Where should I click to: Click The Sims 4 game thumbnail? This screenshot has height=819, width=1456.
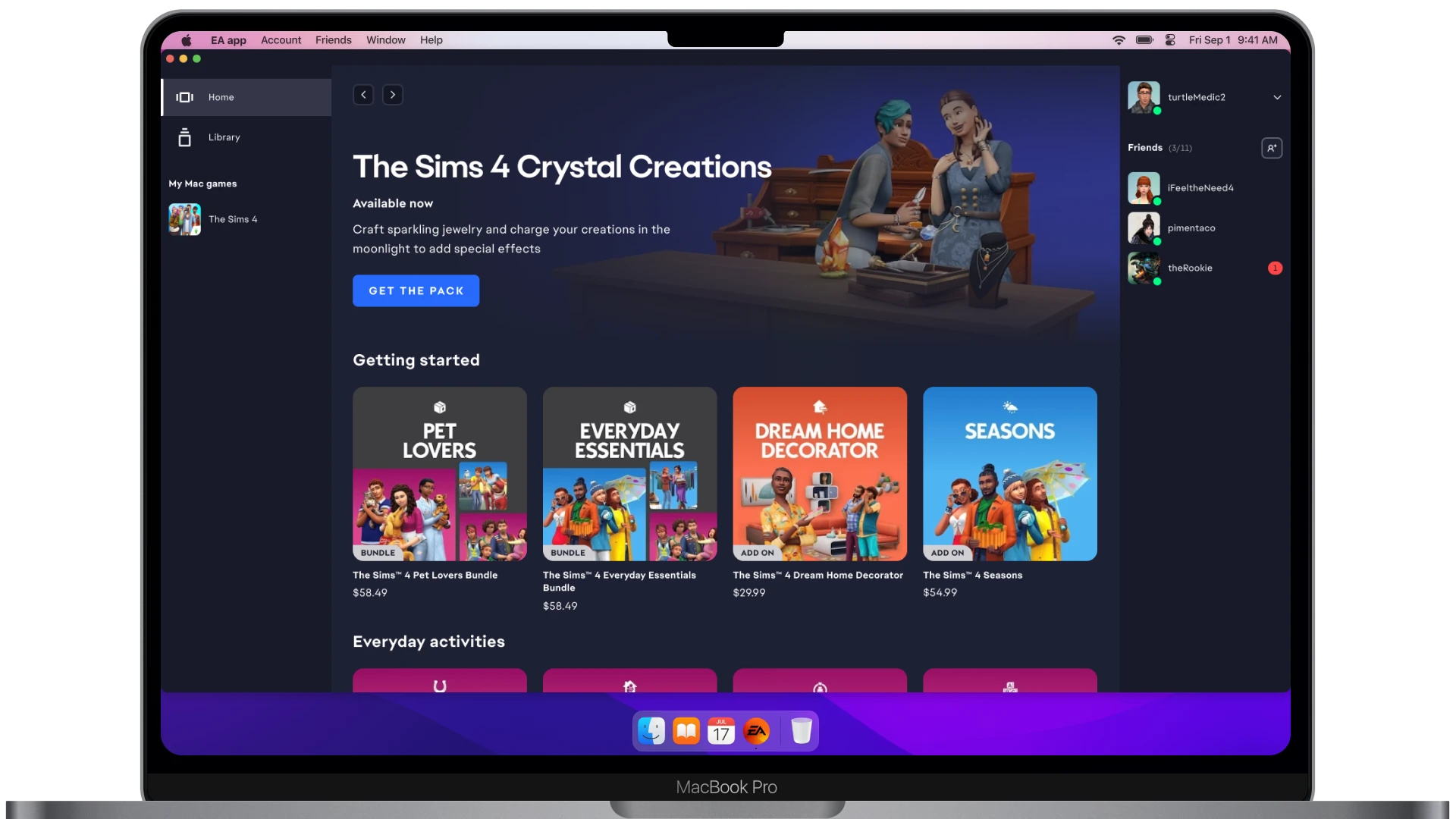(184, 219)
